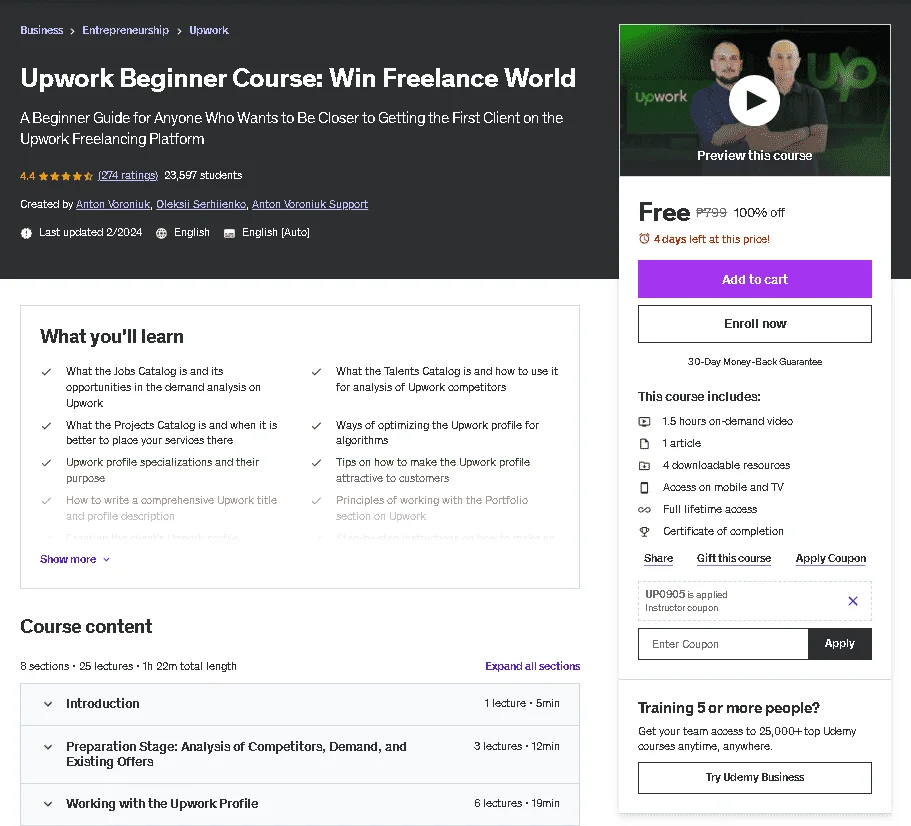Click the checkmark beside Talents Catalog item

pos(316,372)
